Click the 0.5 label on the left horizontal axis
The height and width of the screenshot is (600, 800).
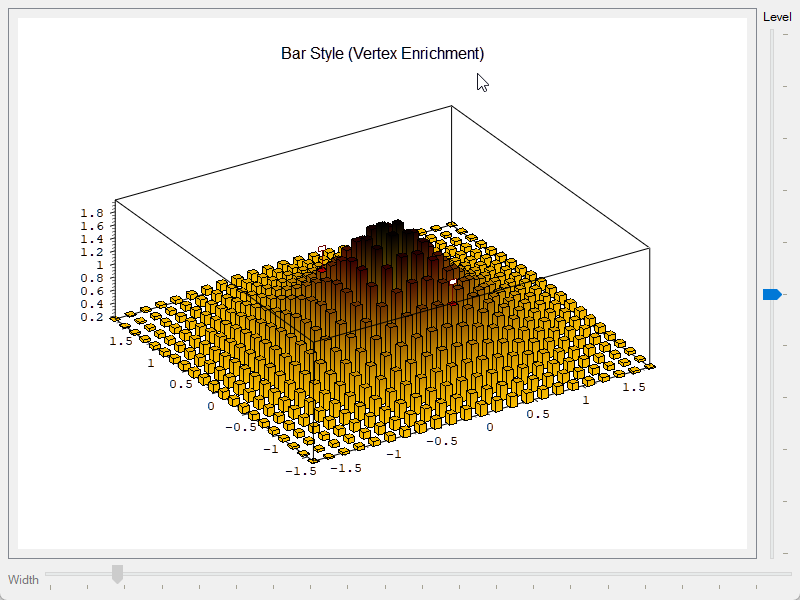pyautogui.click(x=181, y=384)
